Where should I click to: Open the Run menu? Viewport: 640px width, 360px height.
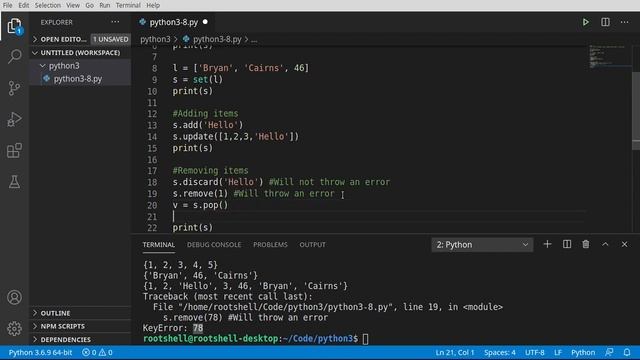[104, 5]
